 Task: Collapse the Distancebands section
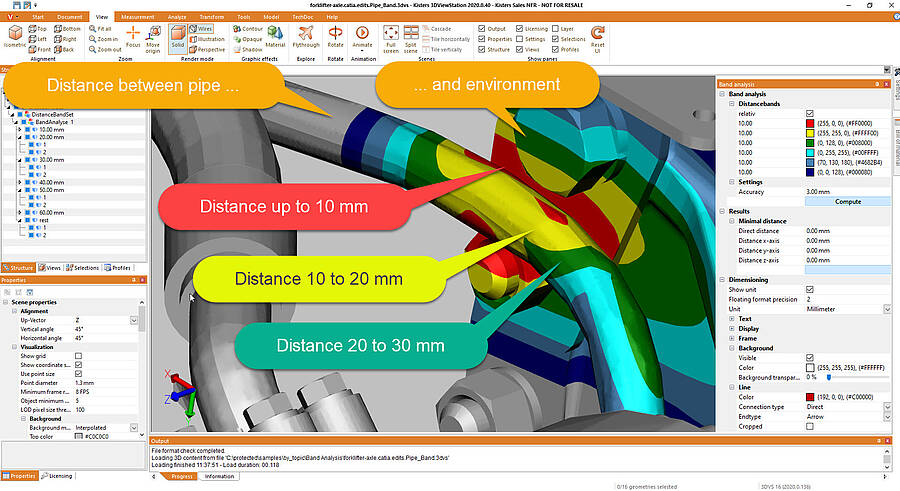tap(732, 104)
